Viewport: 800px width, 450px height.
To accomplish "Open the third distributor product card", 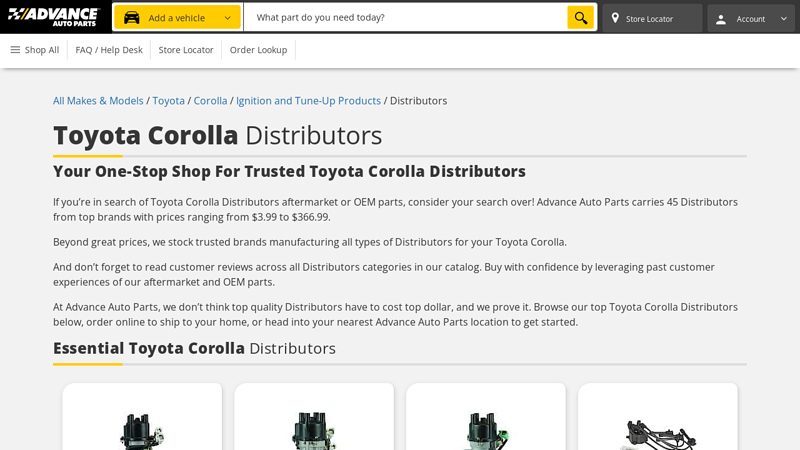I will (x=486, y=428).
